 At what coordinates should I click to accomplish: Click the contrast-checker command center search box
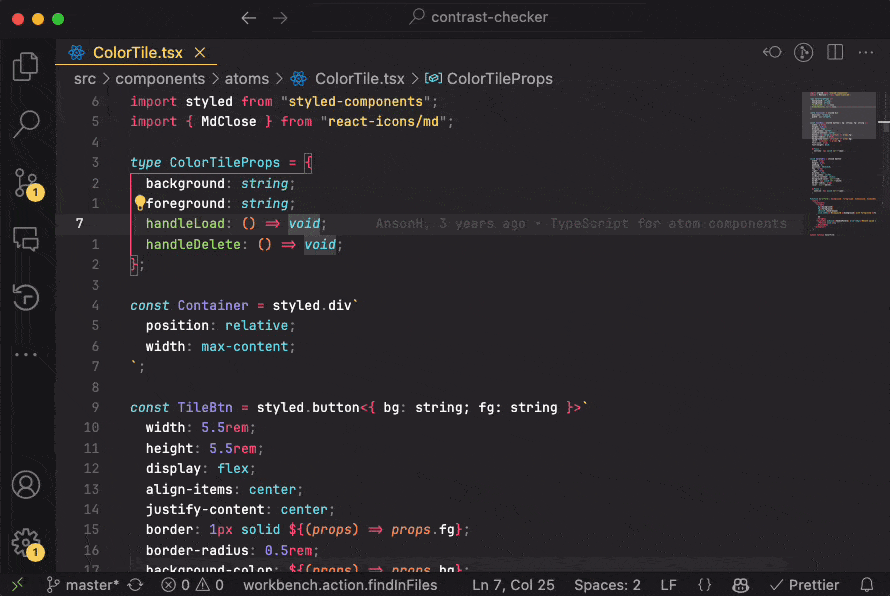point(480,17)
